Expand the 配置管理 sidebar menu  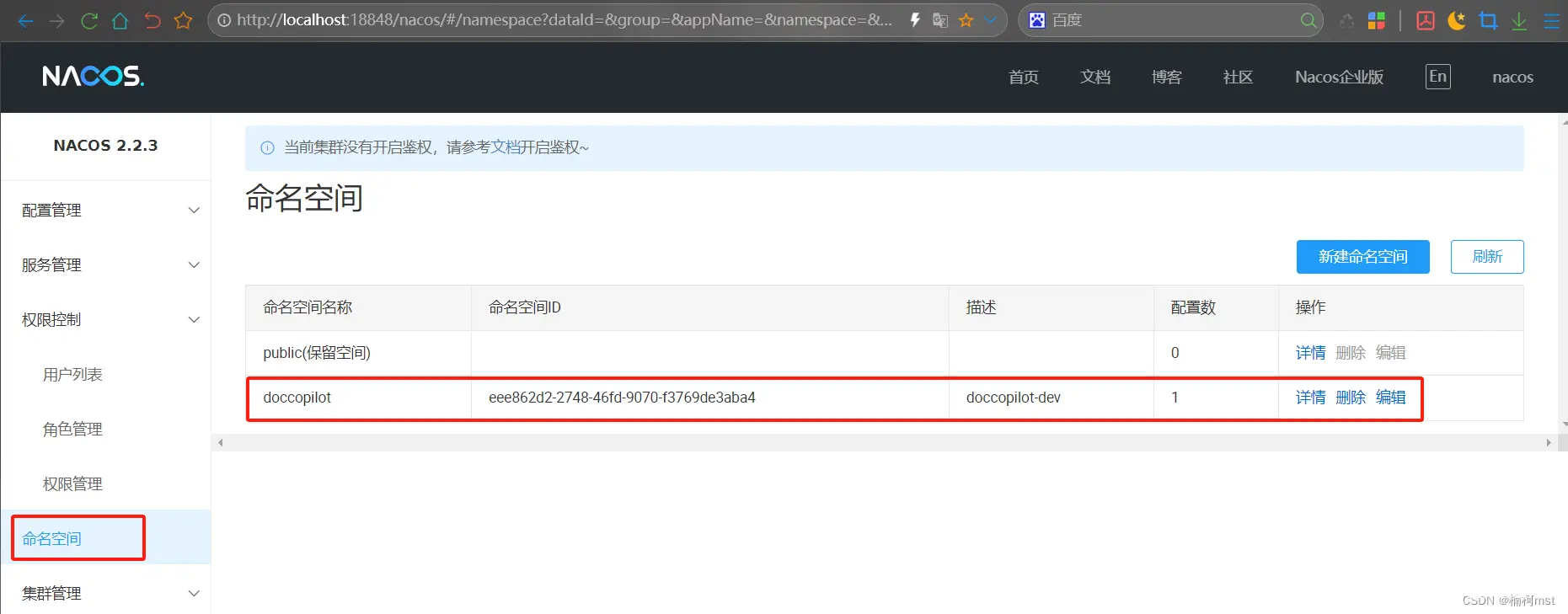pyautogui.click(x=106, y=210)
